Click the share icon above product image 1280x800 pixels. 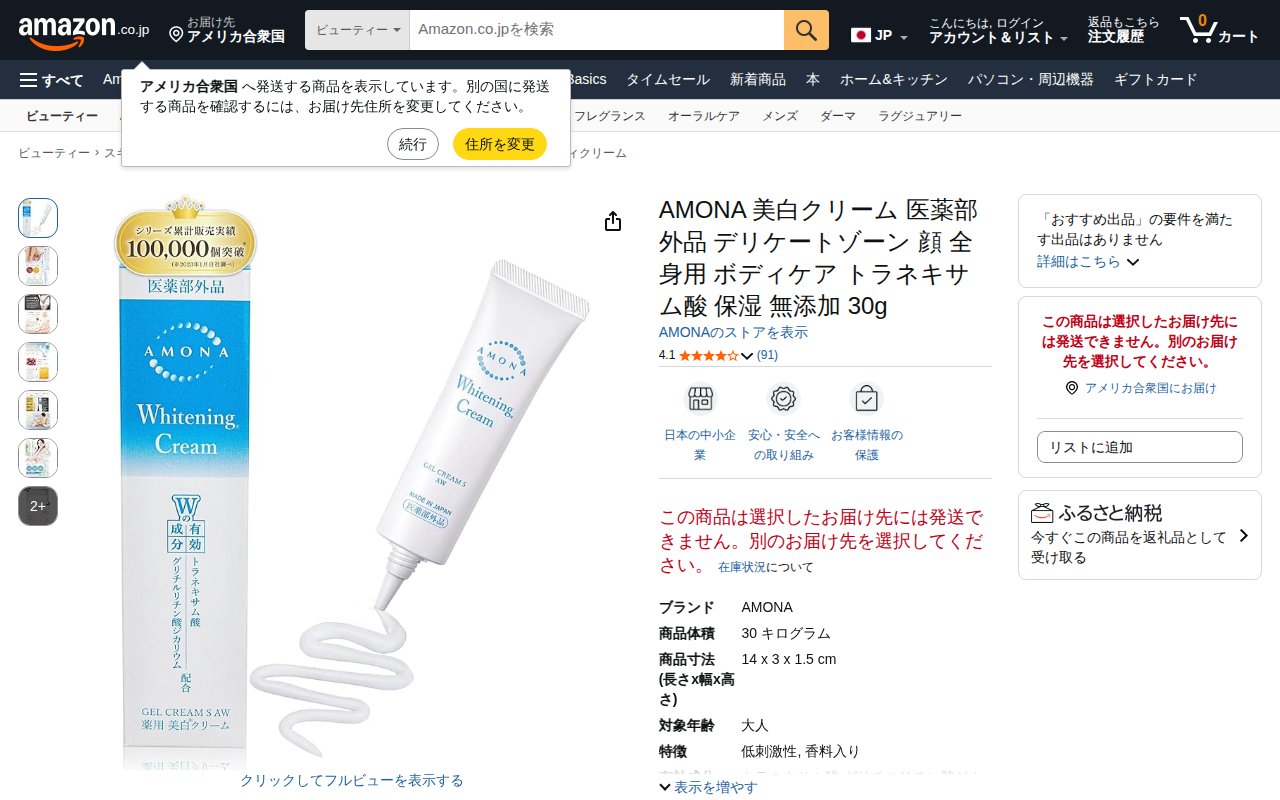tap(613, 221)
